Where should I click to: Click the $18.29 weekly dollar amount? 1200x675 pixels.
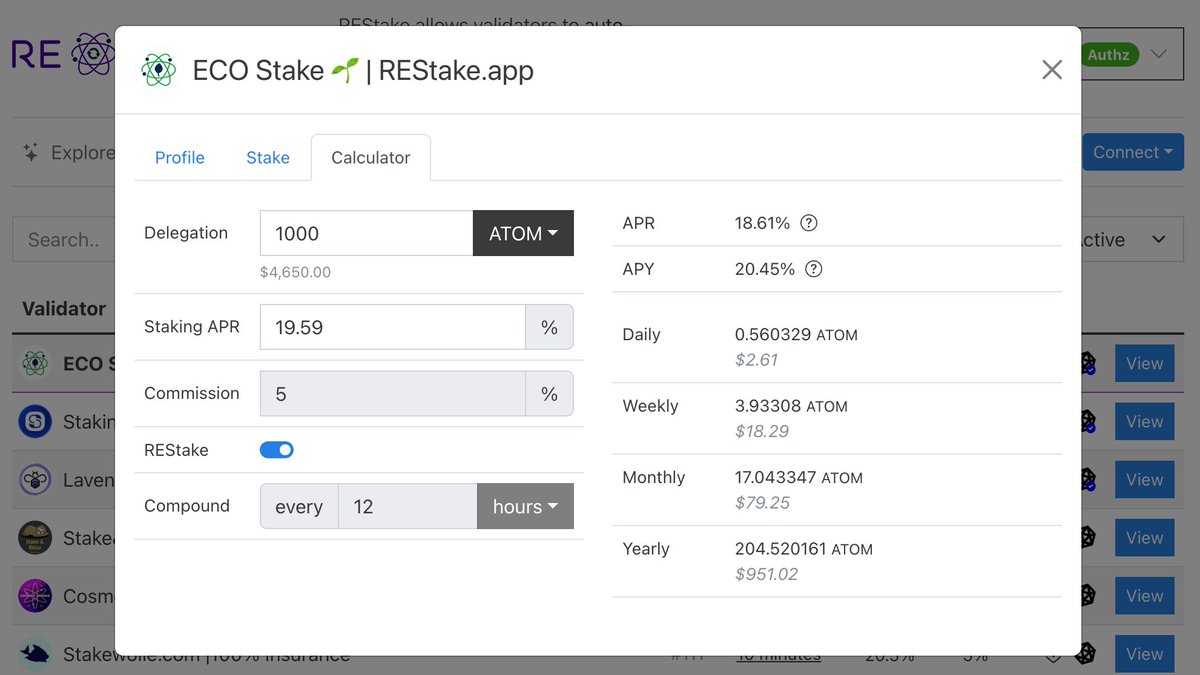point(762,431)
